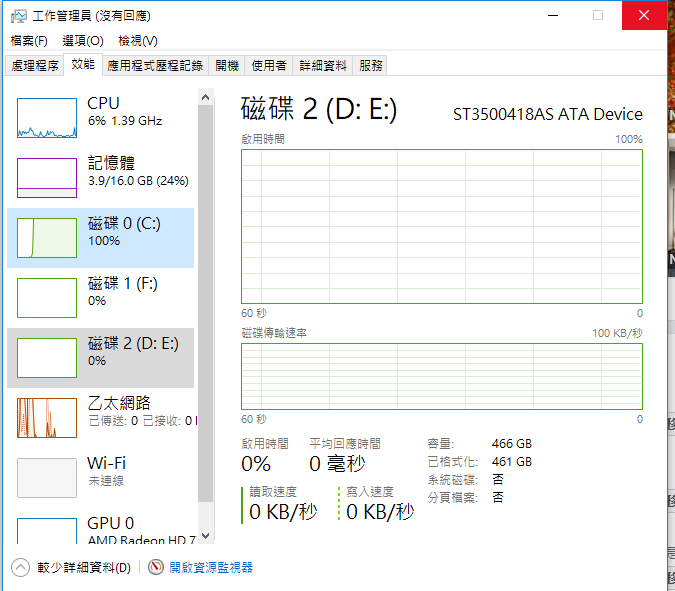Open the 開機 tab
675x591 pixels.
pyautogui.click(x=227, y=65)
